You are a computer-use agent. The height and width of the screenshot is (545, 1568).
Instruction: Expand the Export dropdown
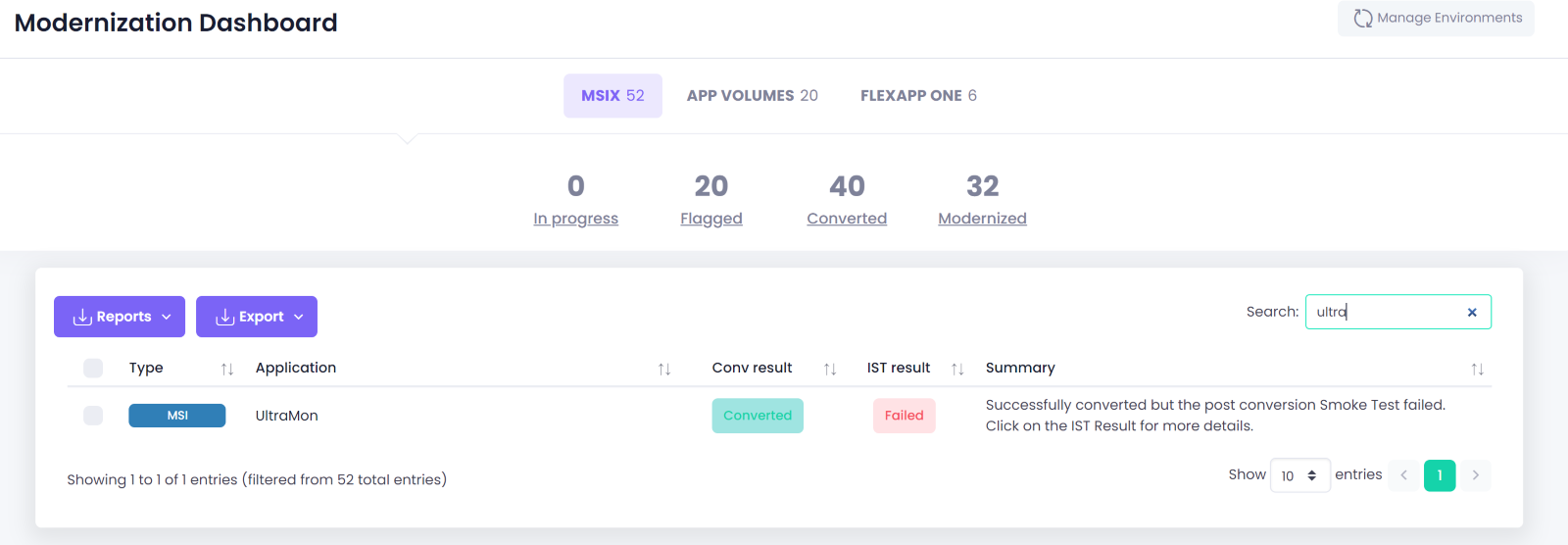[257, 317]
